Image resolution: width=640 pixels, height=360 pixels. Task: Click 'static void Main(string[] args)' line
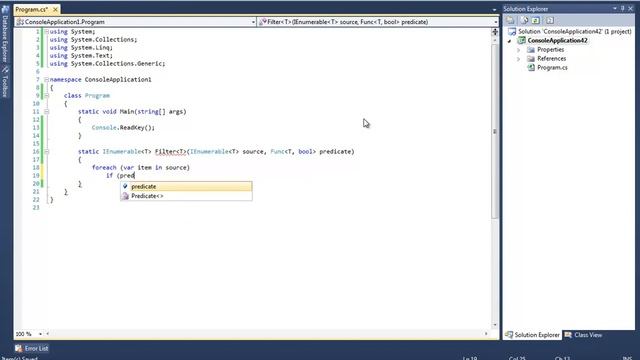[x=132, y=111]
